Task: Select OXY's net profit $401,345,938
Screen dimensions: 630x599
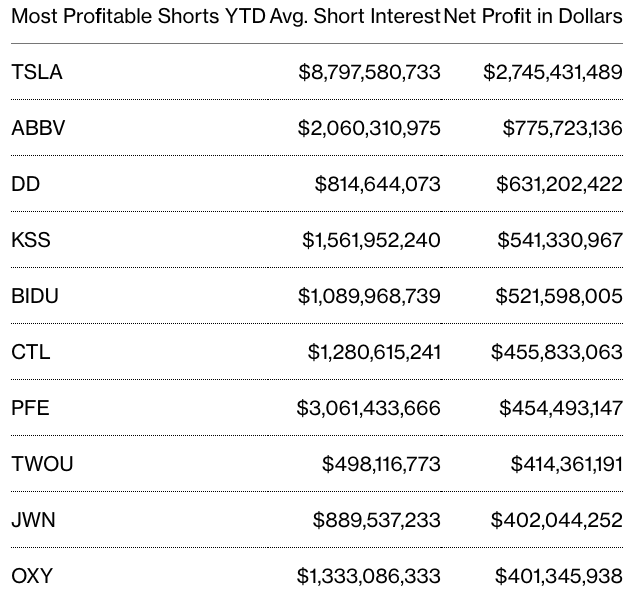Action: click(x=558, y=576)
